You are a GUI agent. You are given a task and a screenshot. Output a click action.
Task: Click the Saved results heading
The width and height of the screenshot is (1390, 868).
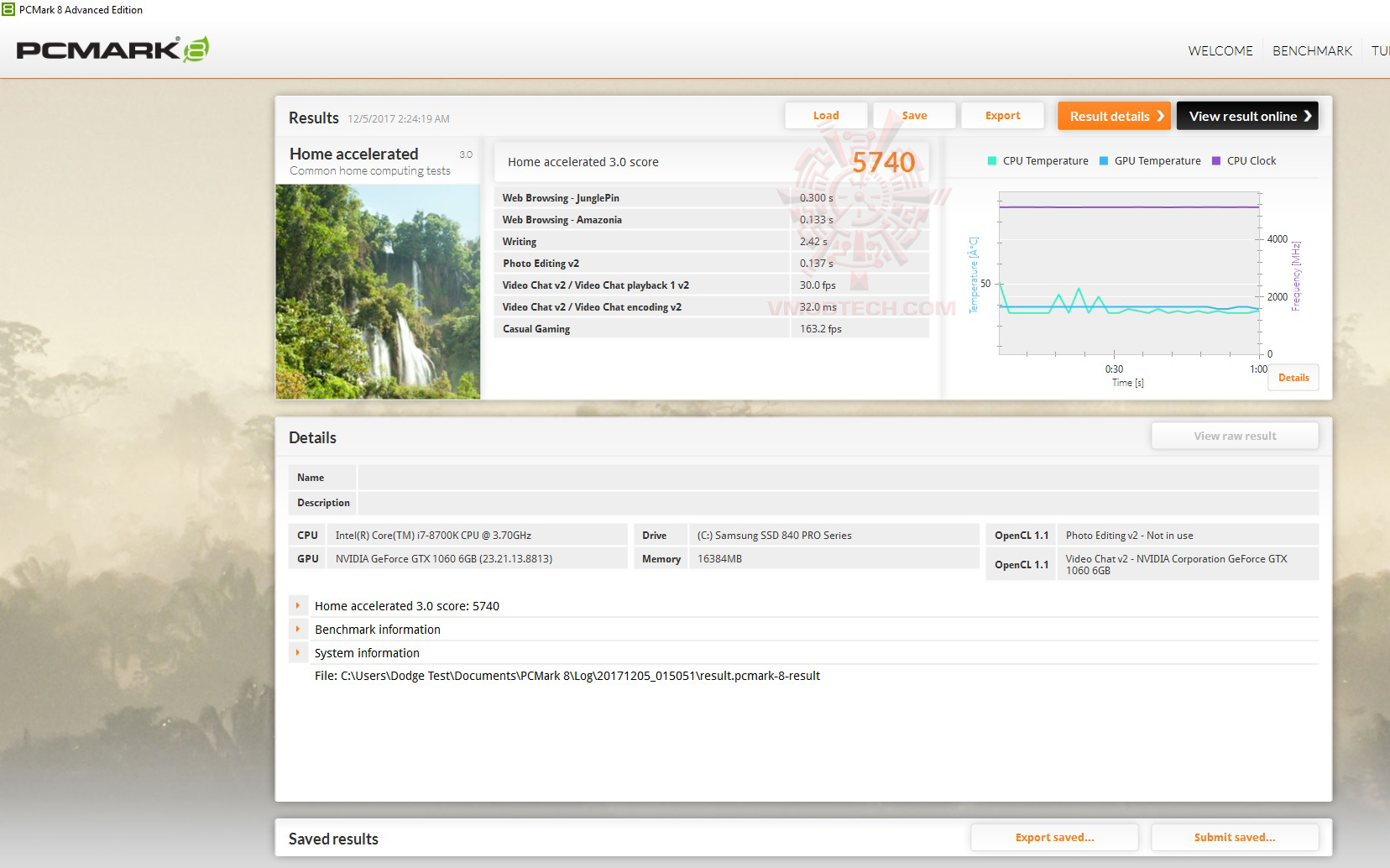click(333, 839)
